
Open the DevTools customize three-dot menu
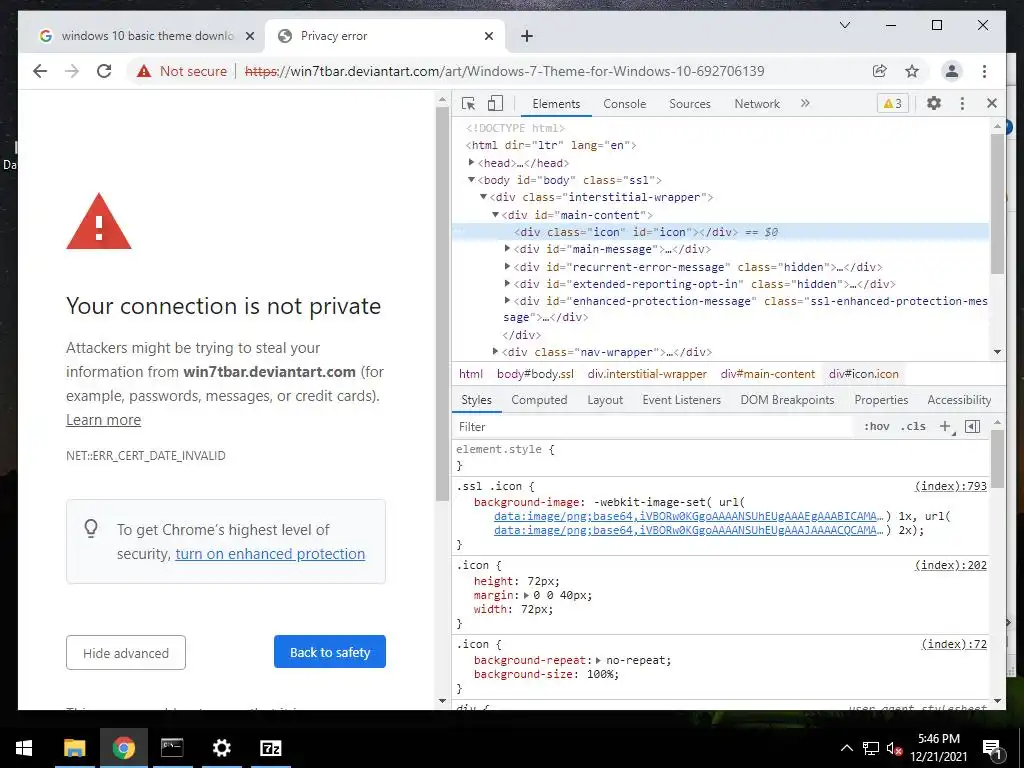pyautogui.click(x=962, y=103)
